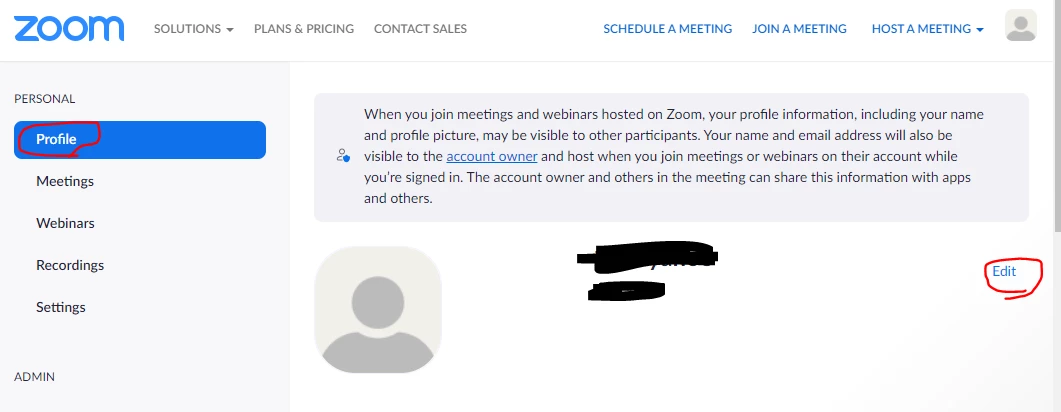The height and width of the screenshot is (412, 1061).
Task: Open Settings in the sidebar
Action: (x=61, y=307)
